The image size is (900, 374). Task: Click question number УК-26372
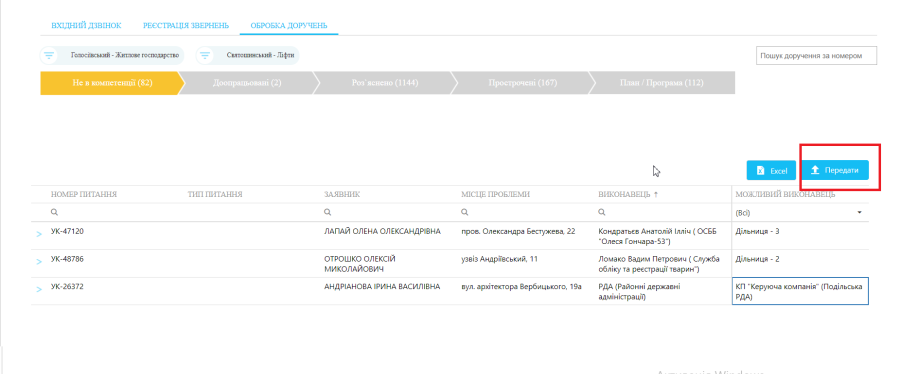point(68,286)
